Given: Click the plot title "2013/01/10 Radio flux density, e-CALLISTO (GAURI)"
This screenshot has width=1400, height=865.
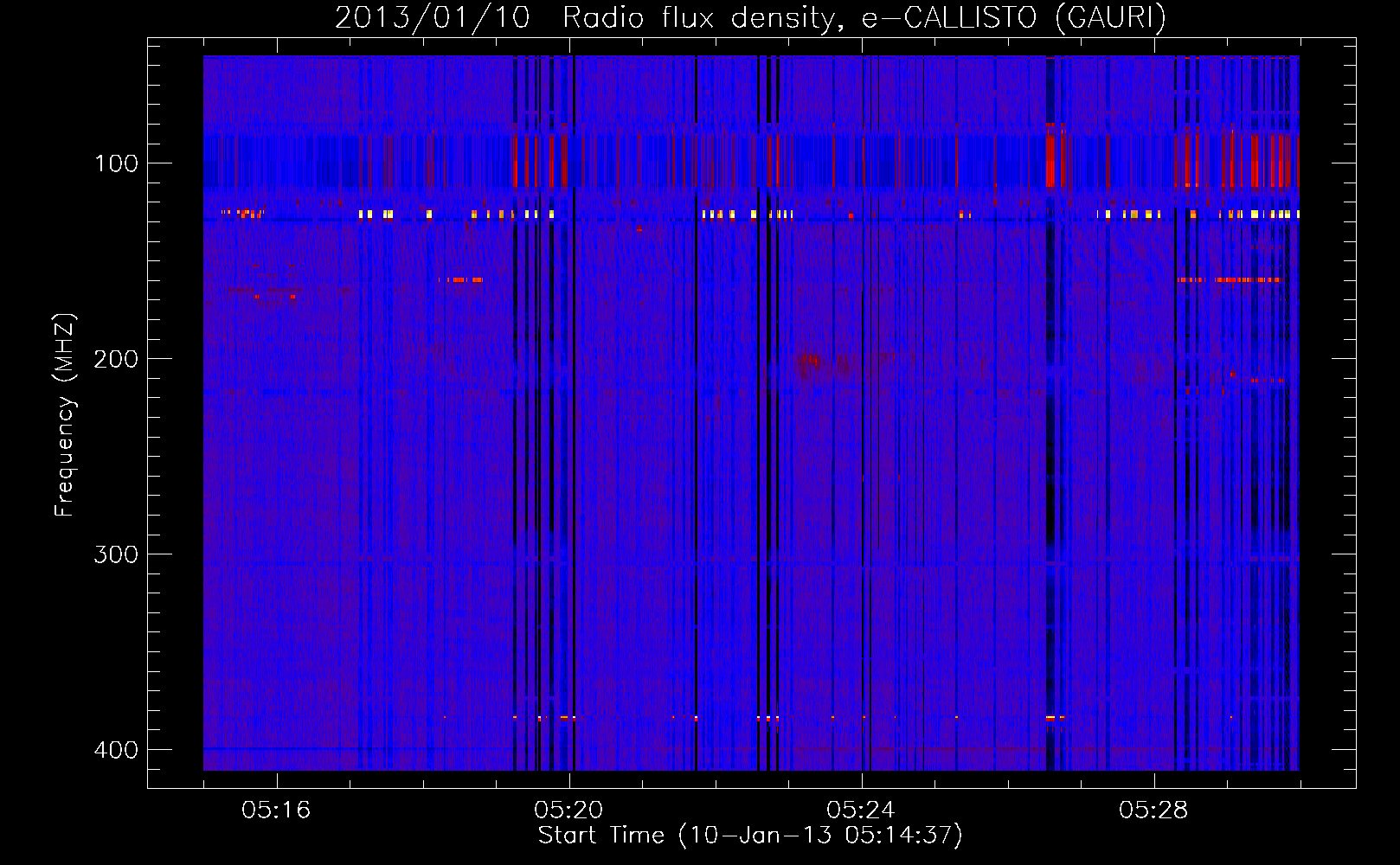Looking at the screenshot, I should tap(750, 17).
